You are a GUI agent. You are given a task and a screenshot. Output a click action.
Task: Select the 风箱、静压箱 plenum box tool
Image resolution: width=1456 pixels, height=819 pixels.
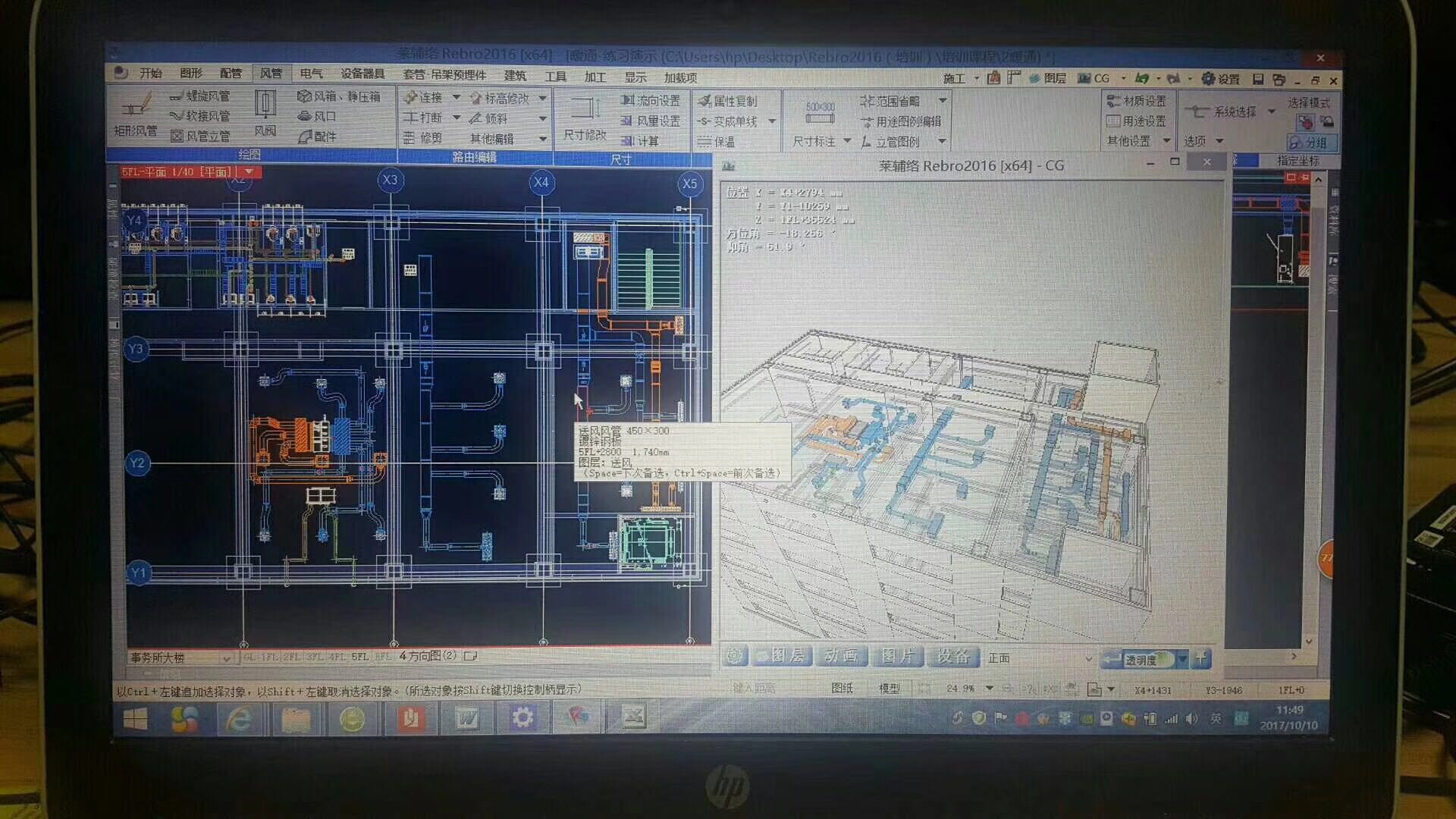[x=339, y=96]
